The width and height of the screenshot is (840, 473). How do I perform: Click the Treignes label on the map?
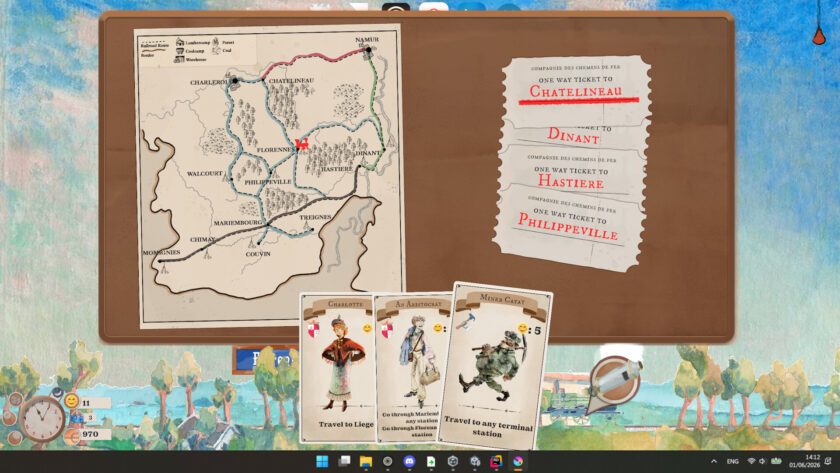tap(315, 217)
